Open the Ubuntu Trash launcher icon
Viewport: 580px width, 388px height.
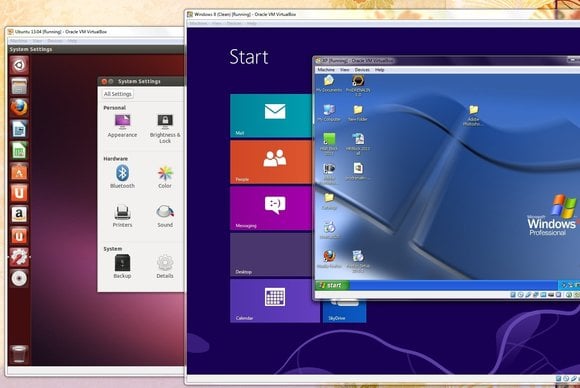(19, 354)
